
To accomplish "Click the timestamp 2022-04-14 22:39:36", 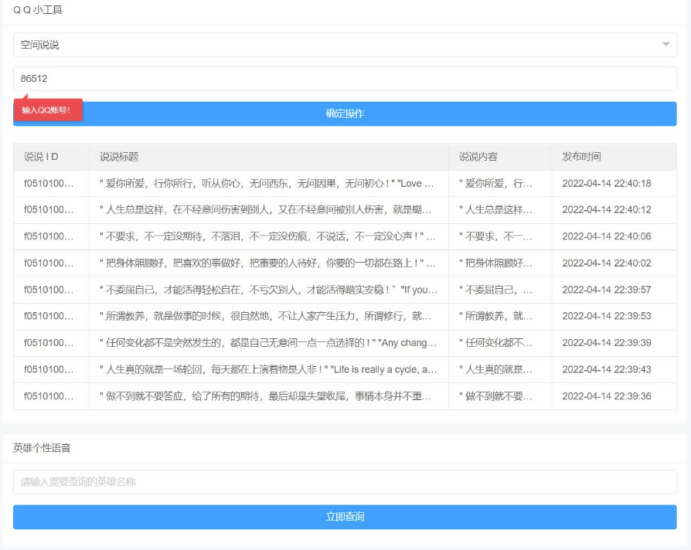I will (606, 396).
